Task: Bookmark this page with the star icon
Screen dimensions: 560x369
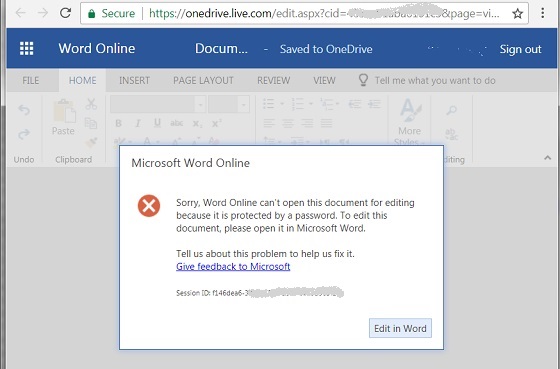Action: (x=517, y=14)
